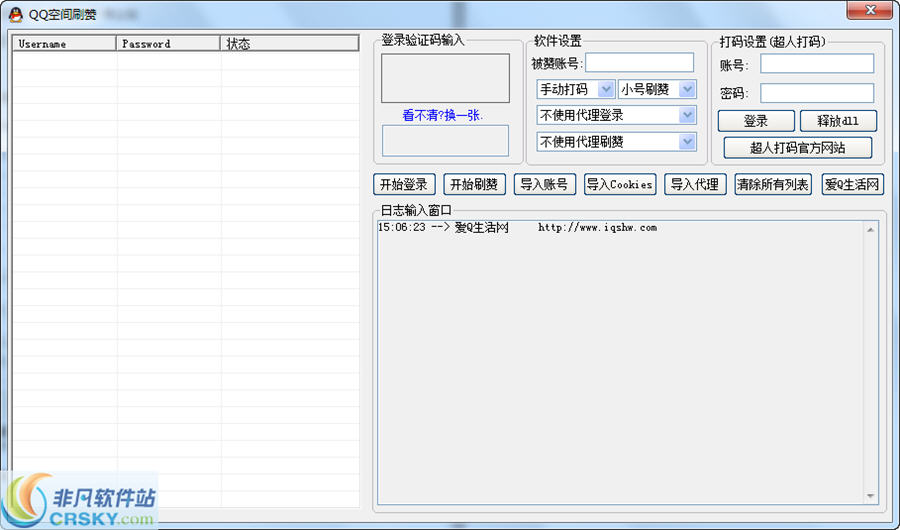The height and width of the screenshot is (530, 900).
Task: Expand the 不使用代理刷赞 dropdown
Action: click(616, 141)
